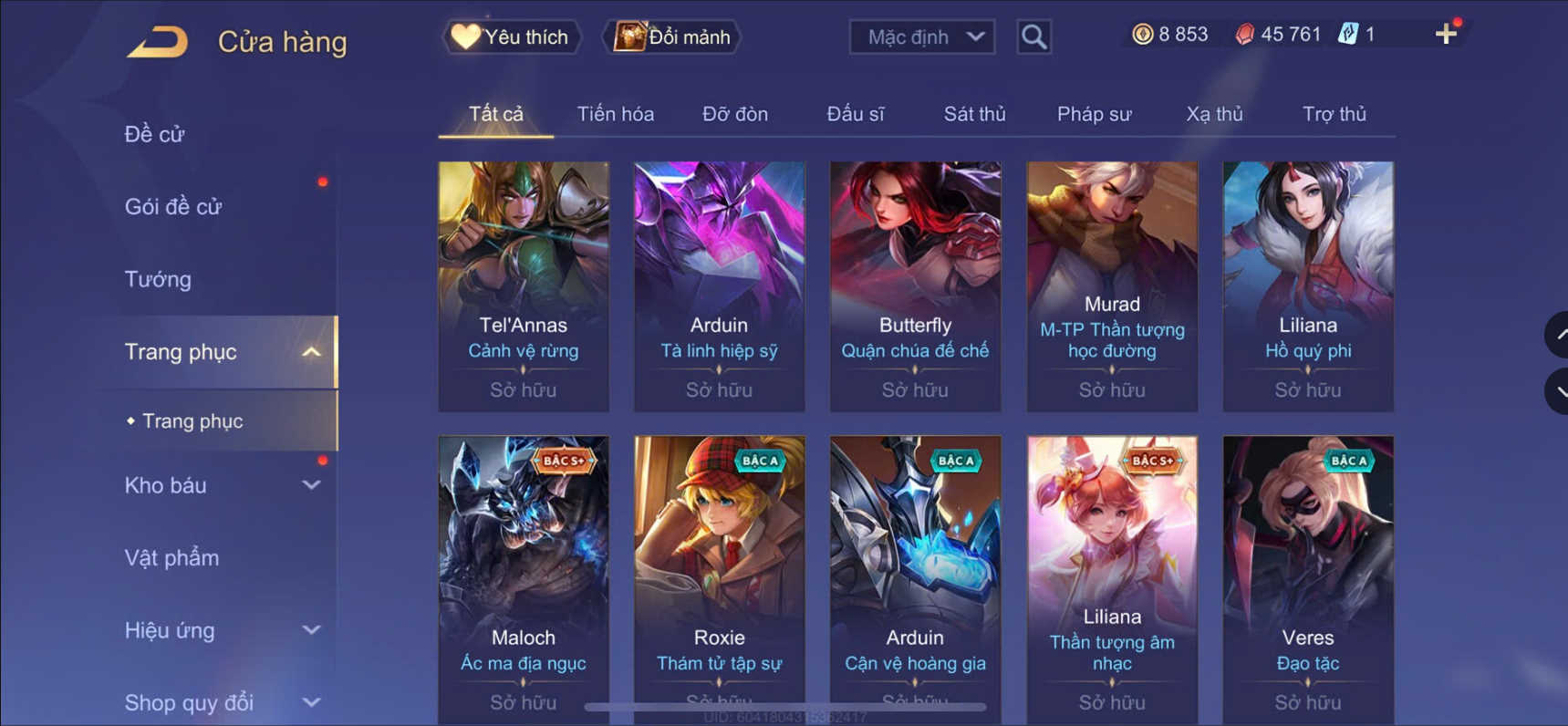This screenshot has height=726, width=1568.
Task: Open the search magnifier icon
Action: [x=1033, y=37]
